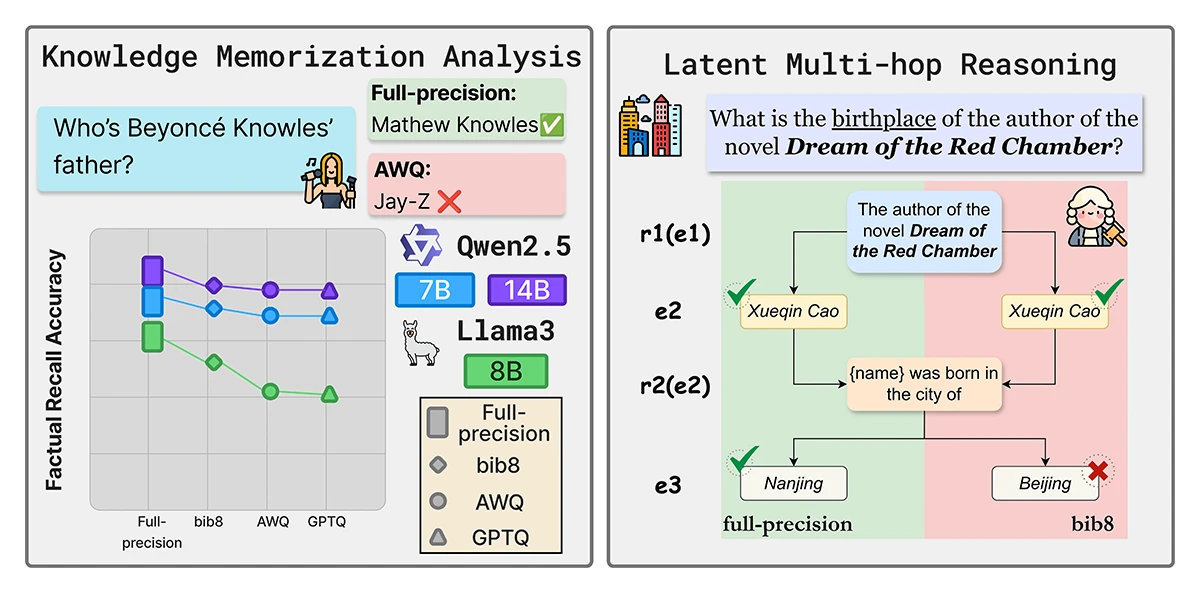This screenshot has width=1200, height=593.
Task: Click the birthplace question box
Action: (x=924, y=133)
